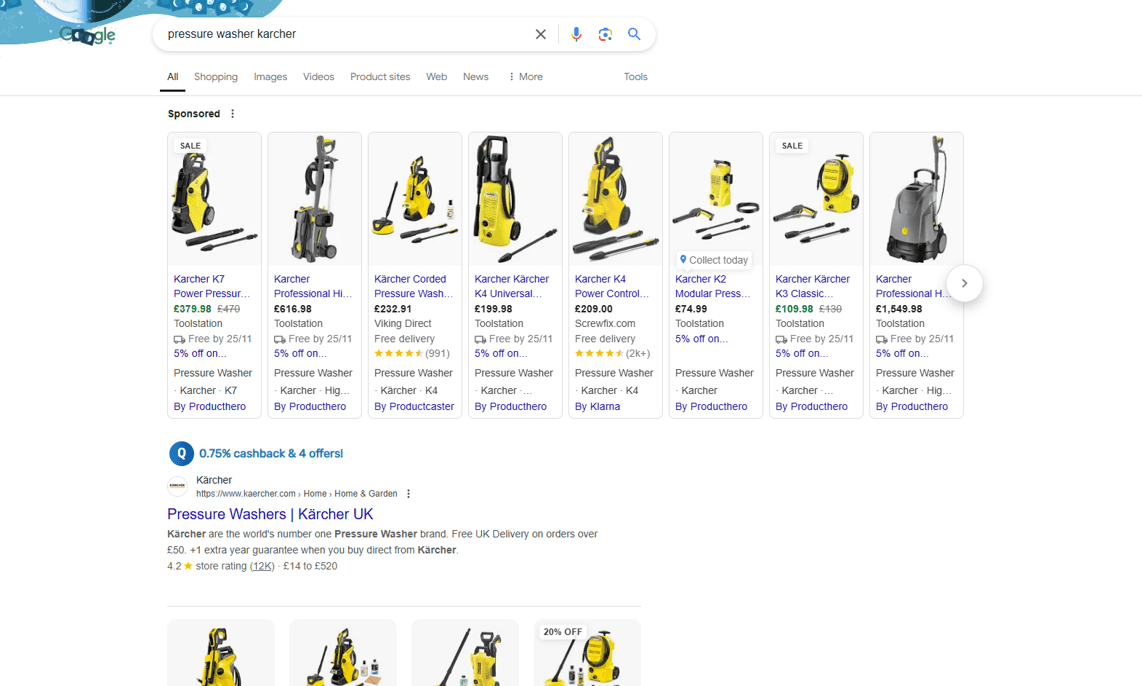Open the Karcher K7 Power Pressure listing

point(211,286)
